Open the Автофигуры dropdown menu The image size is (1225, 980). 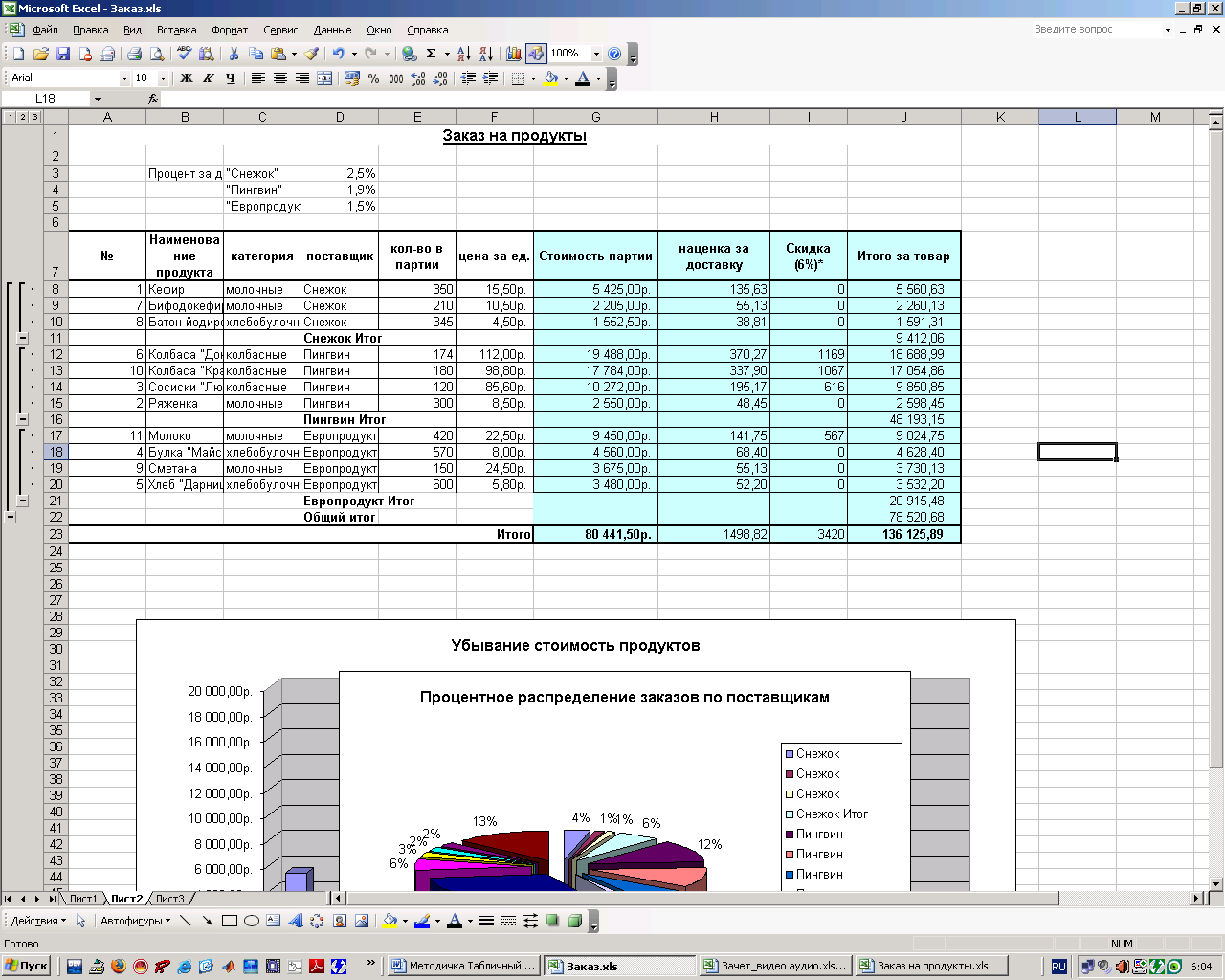136,921
